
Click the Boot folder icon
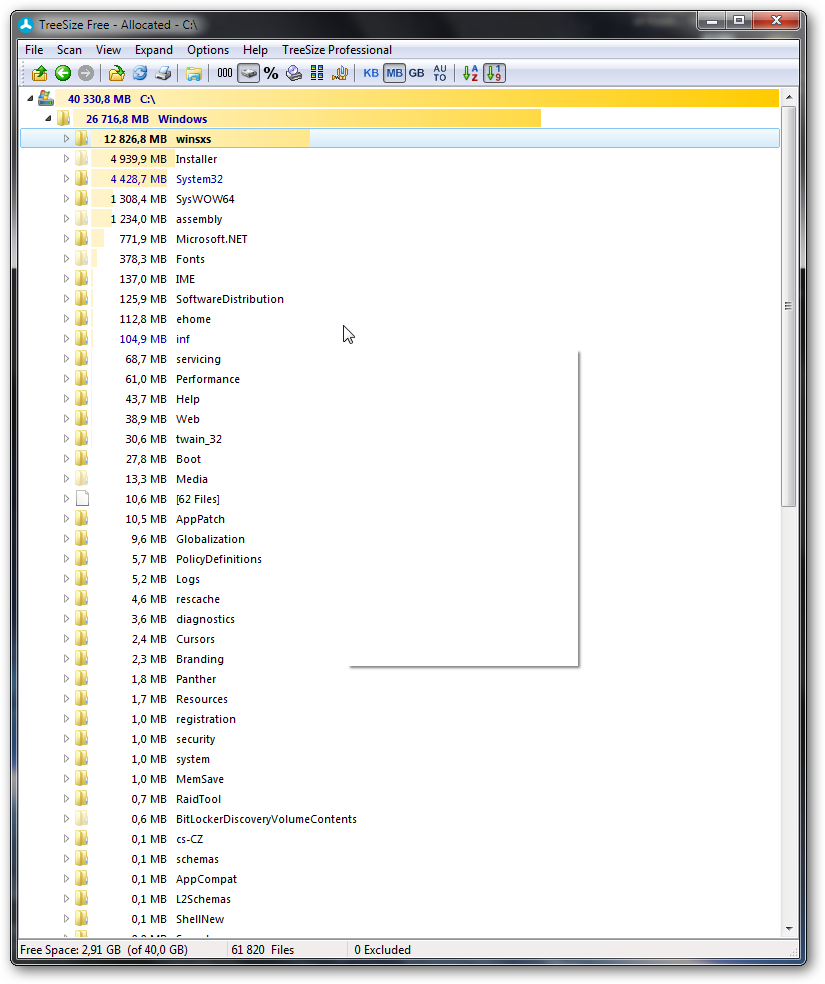click(82, 459)
